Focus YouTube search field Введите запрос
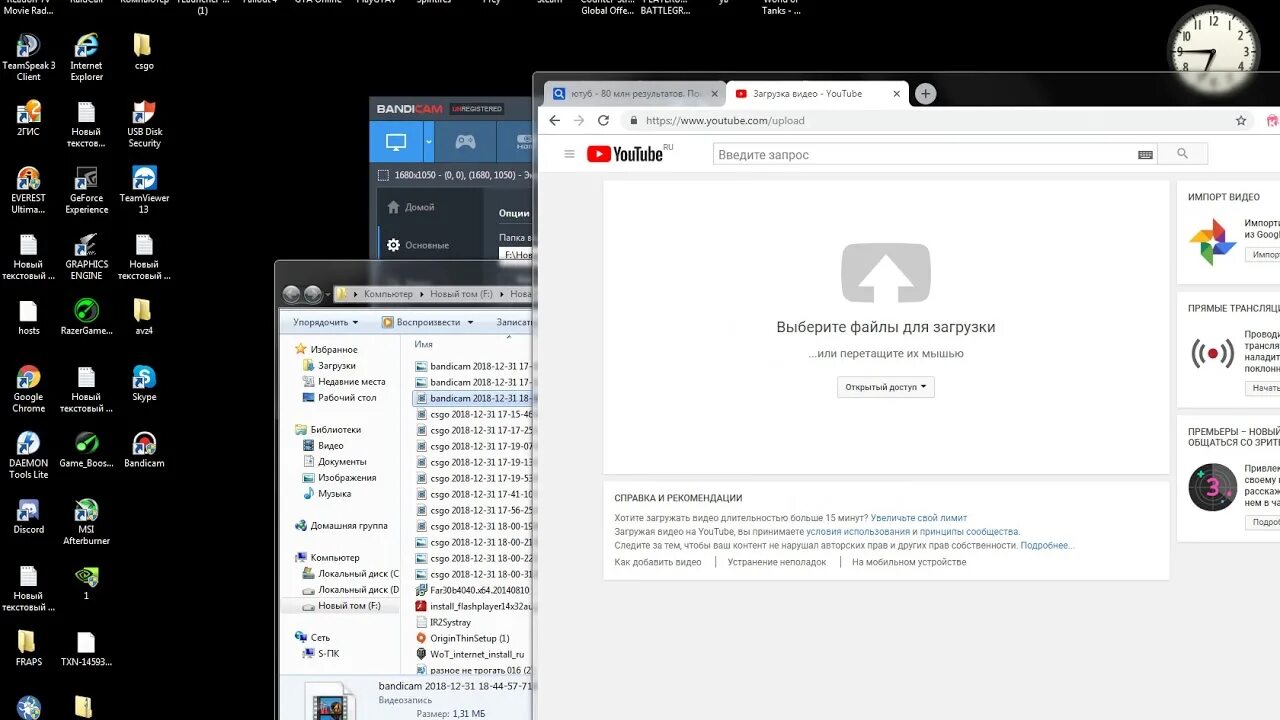The height and width of the screenshot is (720, 1280). click(925, 154)
